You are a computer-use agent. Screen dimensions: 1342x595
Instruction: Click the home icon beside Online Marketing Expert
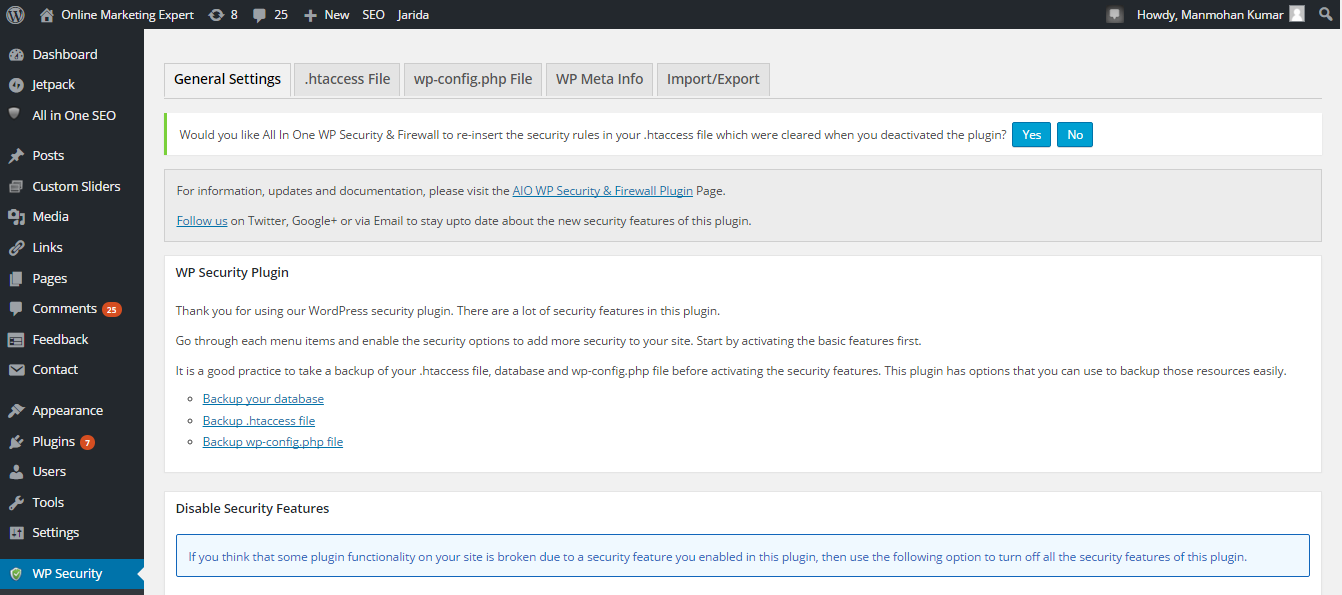pyautogui.click(x=47, y=15)
